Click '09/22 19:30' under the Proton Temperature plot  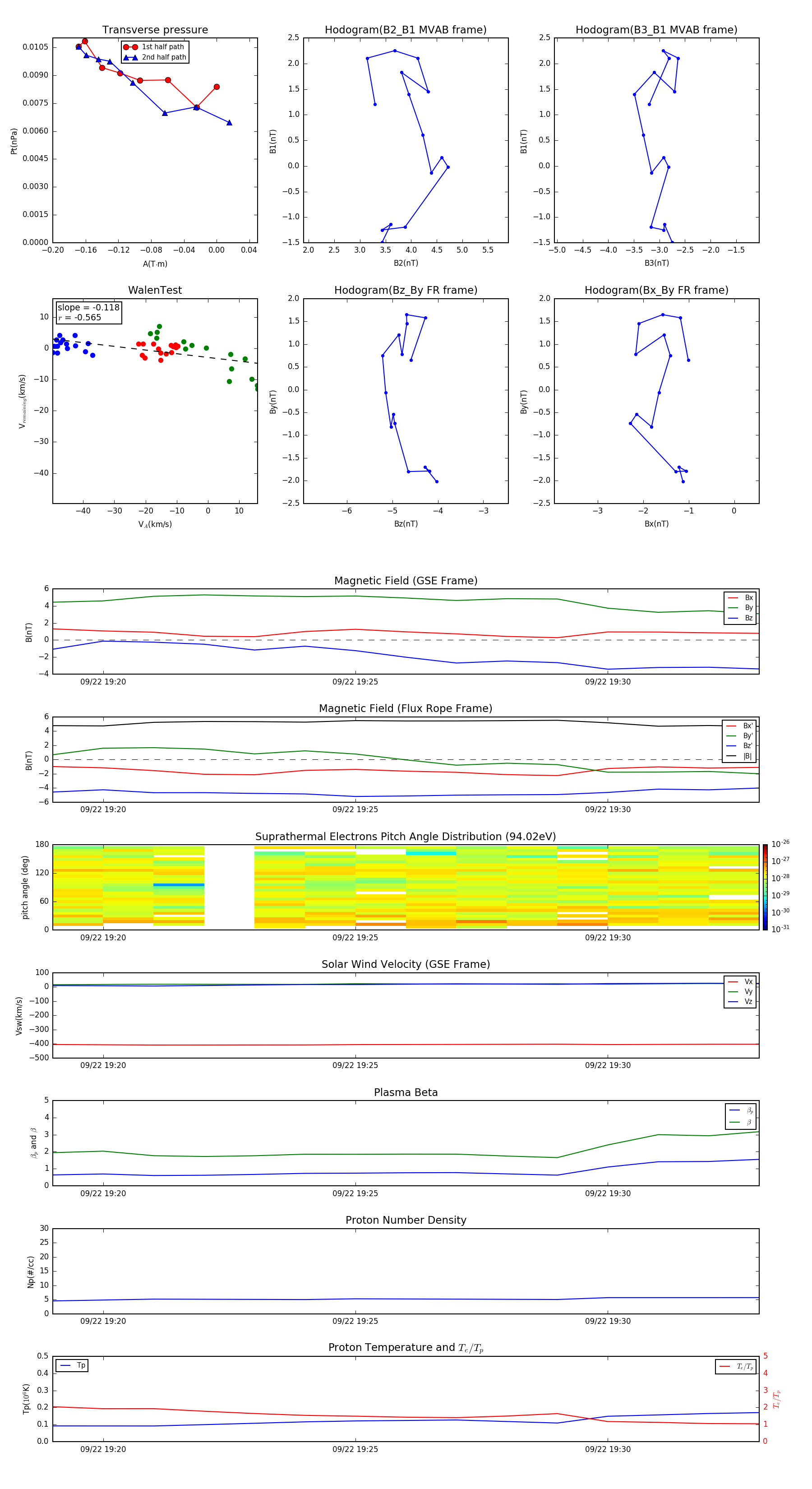[607, 1449]
